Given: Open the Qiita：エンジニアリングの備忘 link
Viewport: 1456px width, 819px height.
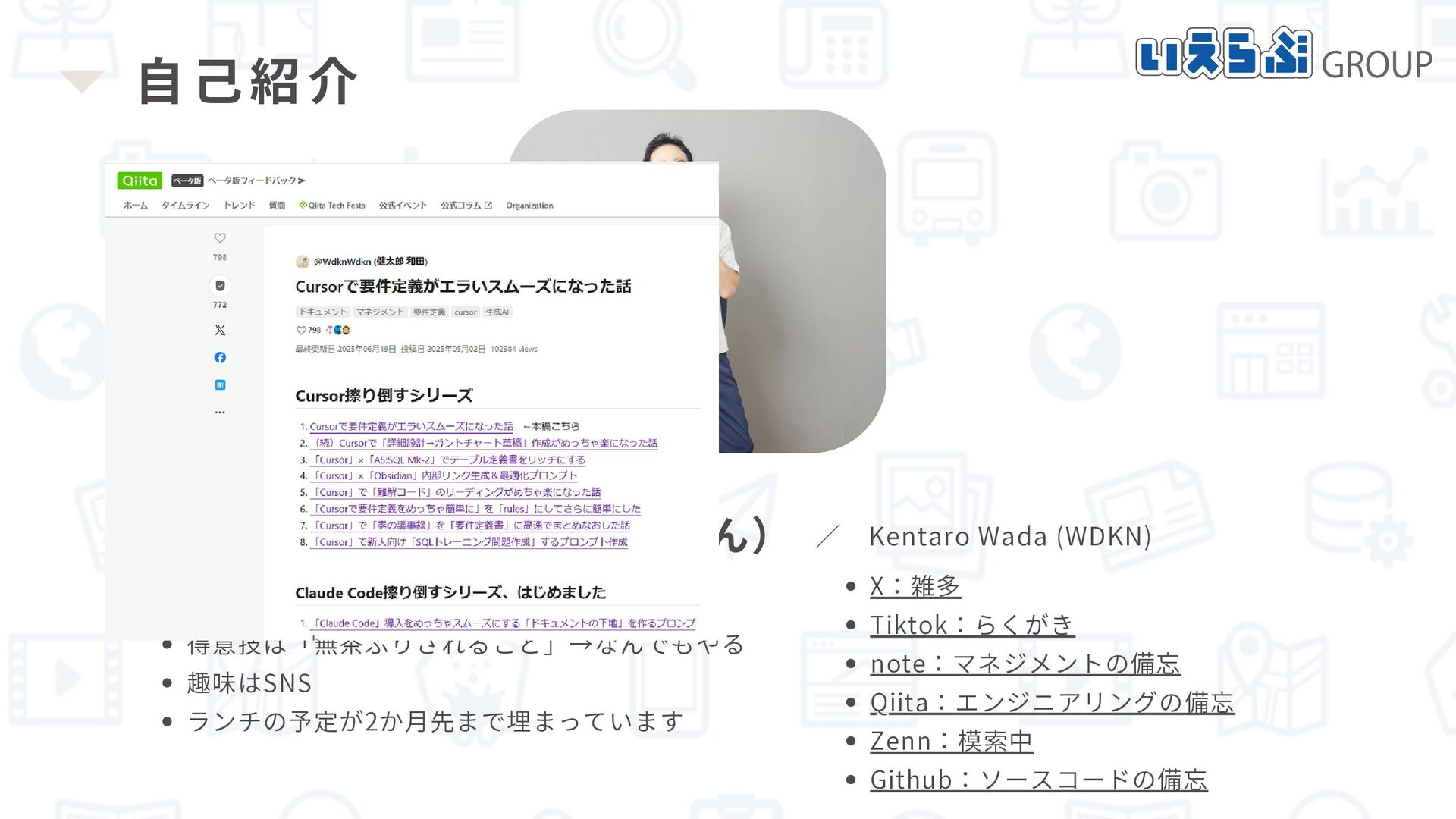Looking at the screenshot, I should [1052, 702].
